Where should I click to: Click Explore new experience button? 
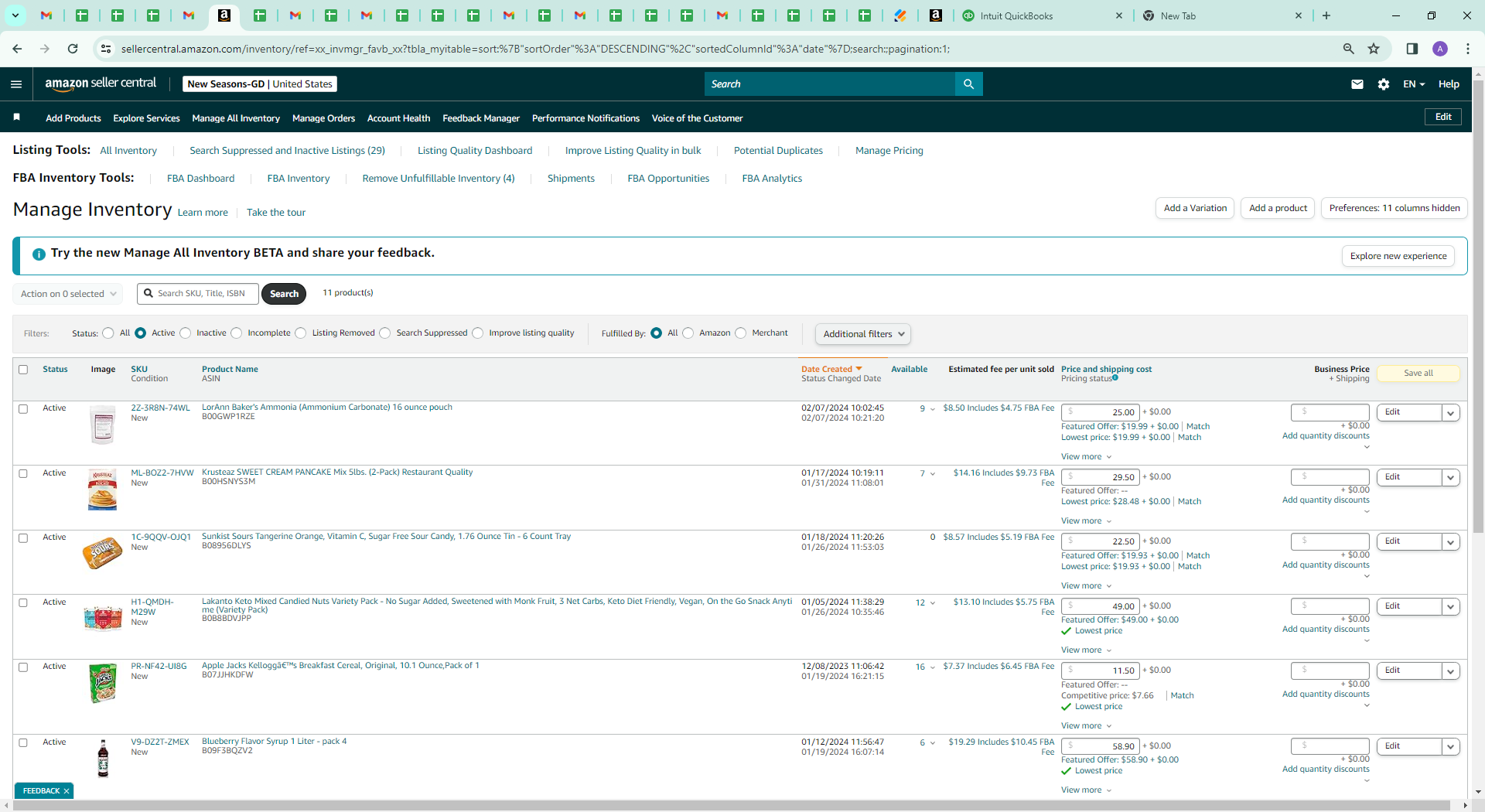[x=1398, y=256]
